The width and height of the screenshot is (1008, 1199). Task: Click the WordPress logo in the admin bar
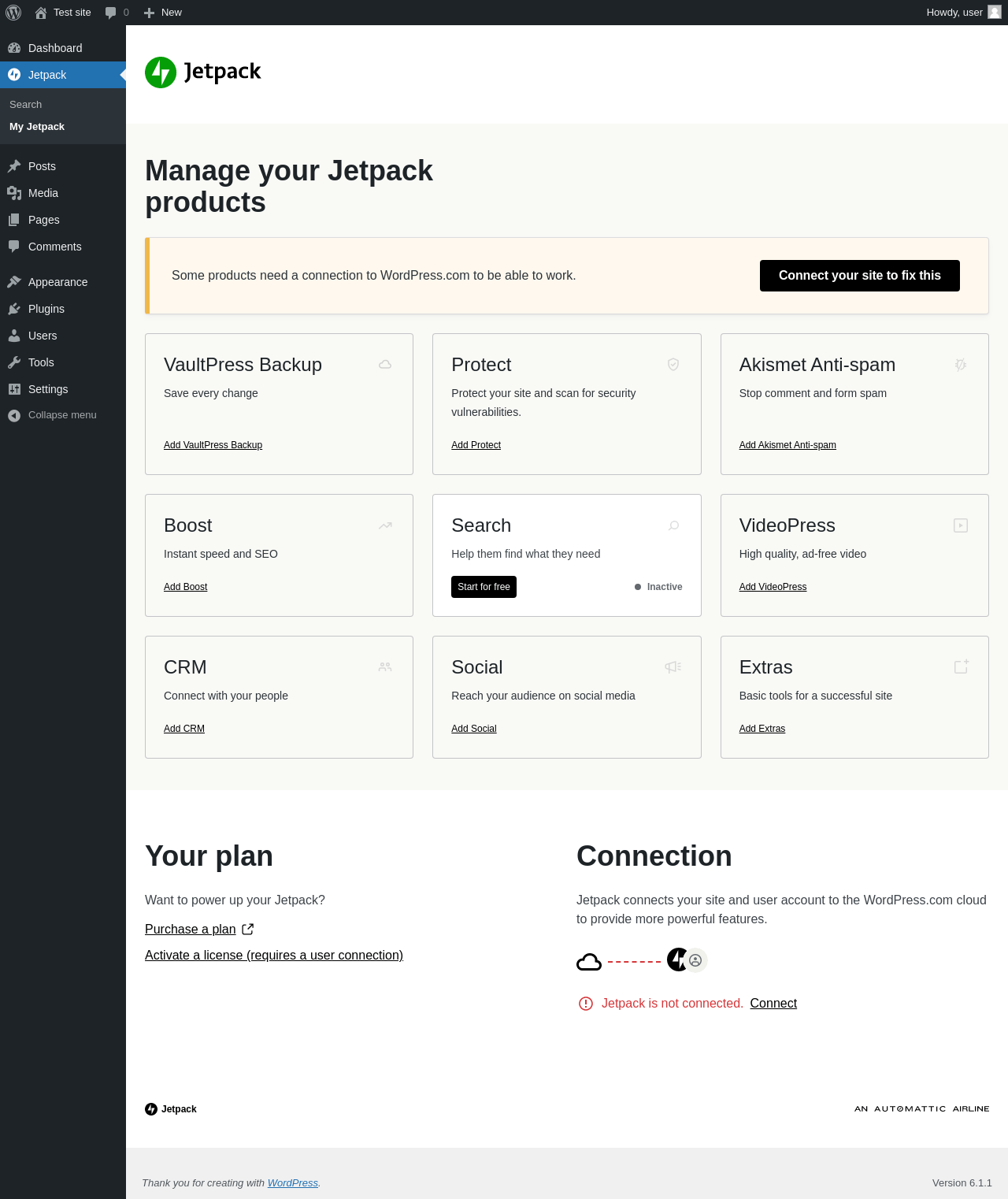(13, 13)
